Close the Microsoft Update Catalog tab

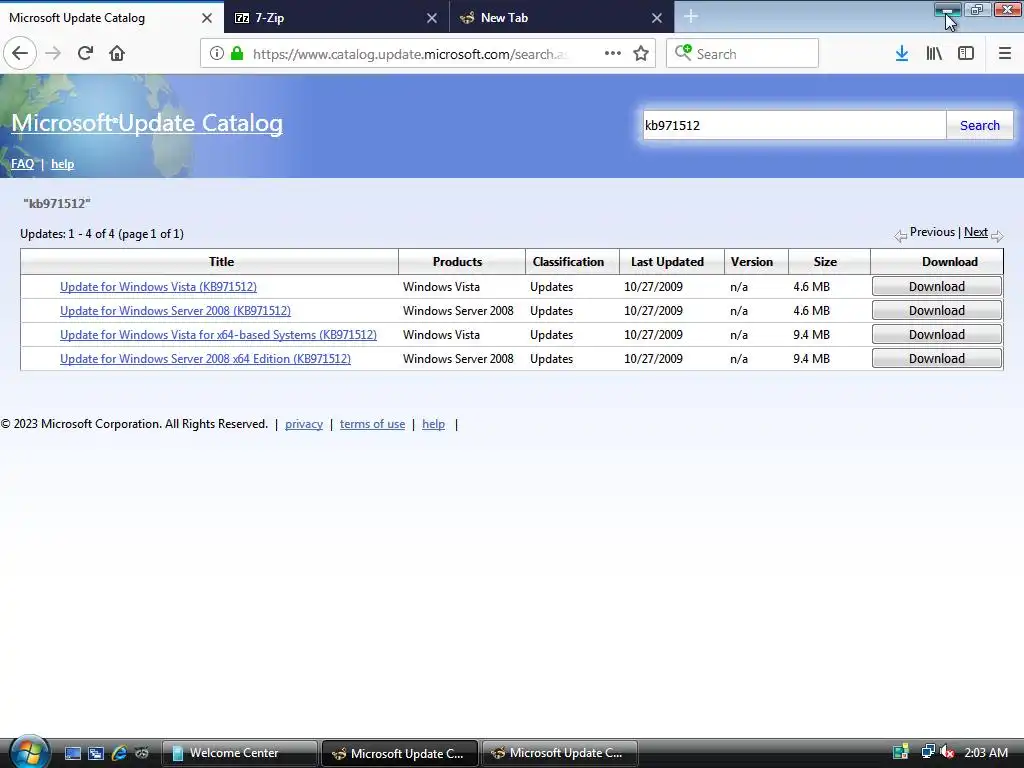tap(207, 18)
